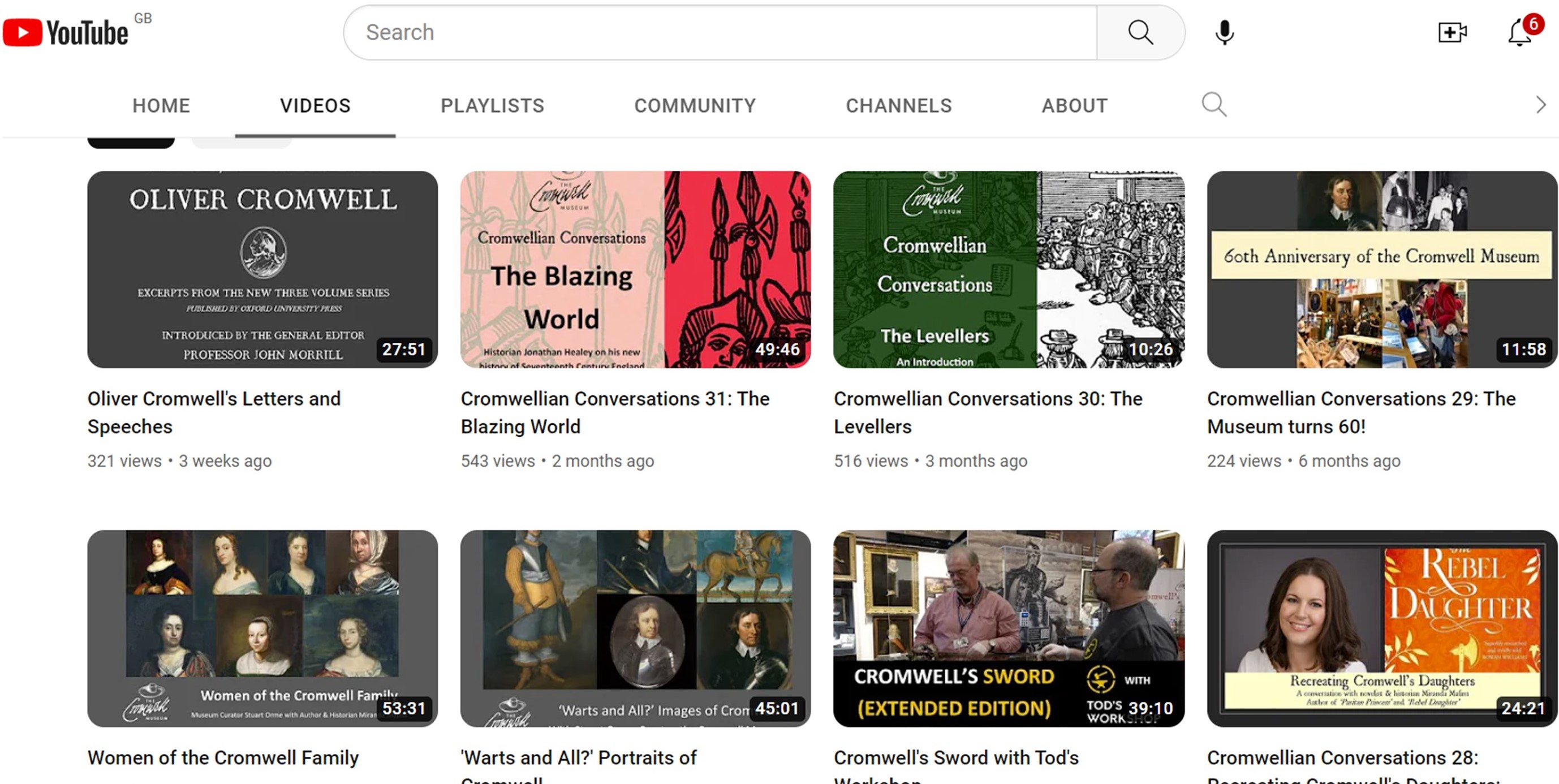This screenshot has width=1559, height=784.
Task: Click title Cromwellian Conversations 29: The Museum turns 60!
Action: click(1361, 412)
